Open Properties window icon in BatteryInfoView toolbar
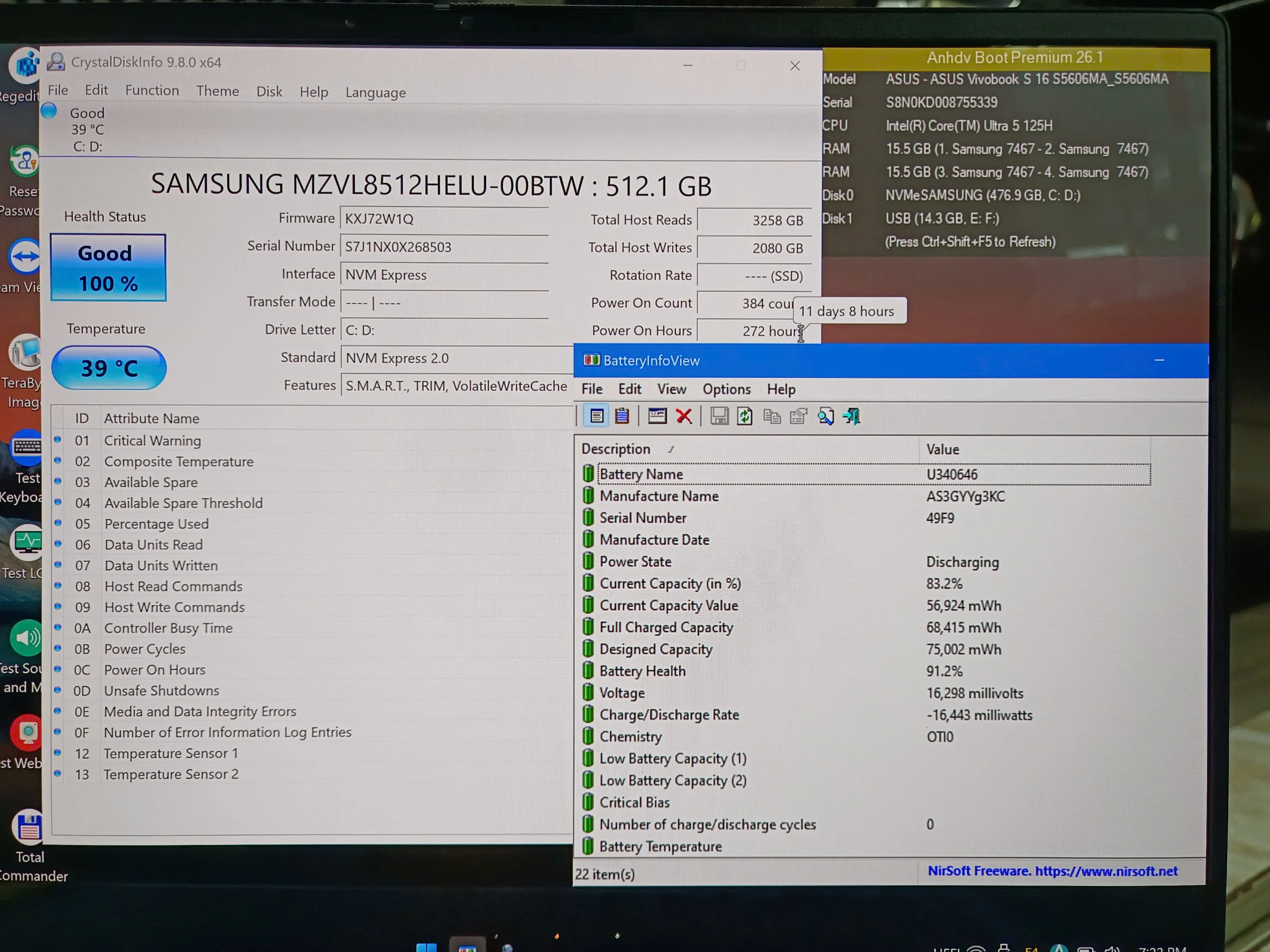The height and width of the screenshot is (952, 1270). (657, 416)
